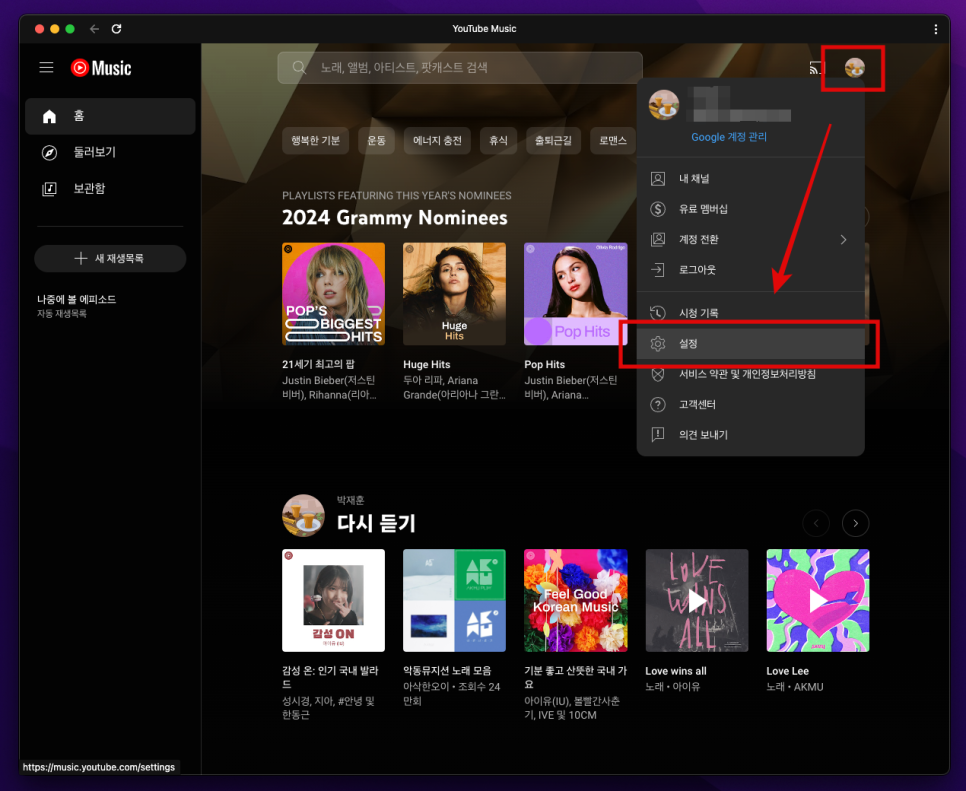
Task: Expand the 계정 전환 submenu chevron
Action: tap(843, 239)
